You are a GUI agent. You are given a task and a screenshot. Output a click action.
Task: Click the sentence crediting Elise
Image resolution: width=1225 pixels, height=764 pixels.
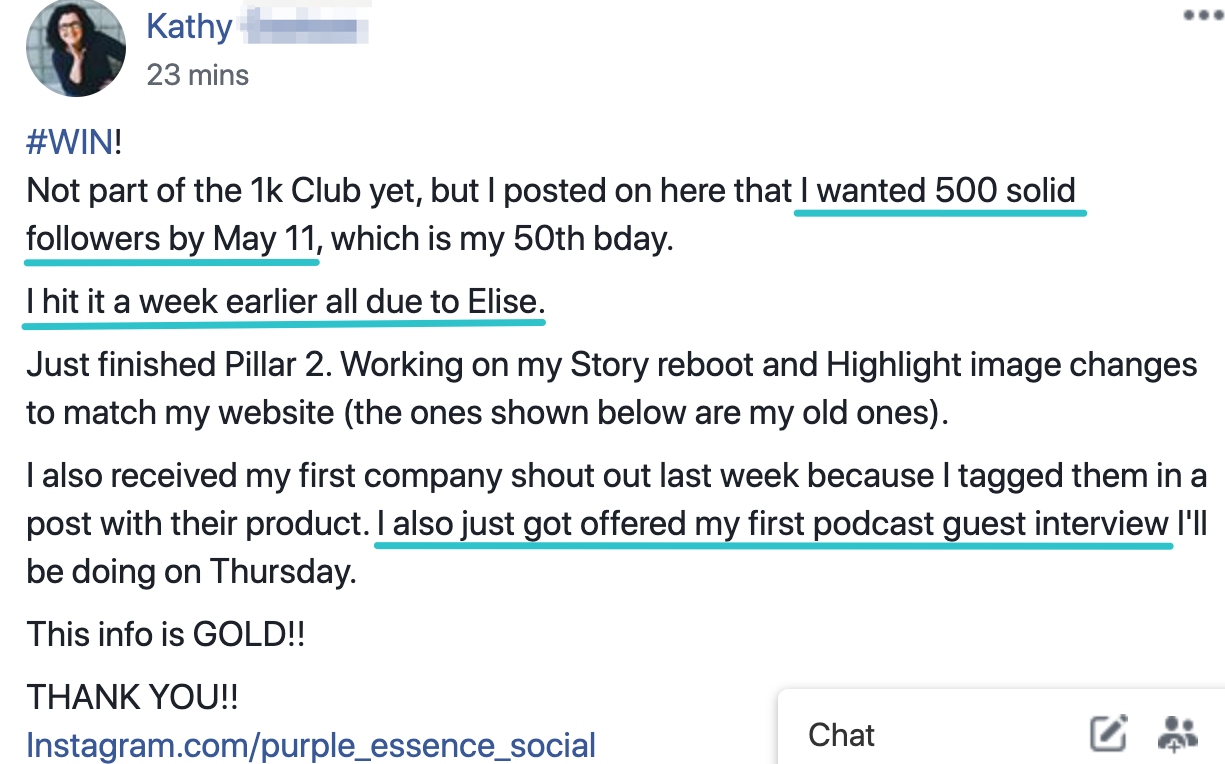click(286, 302)
